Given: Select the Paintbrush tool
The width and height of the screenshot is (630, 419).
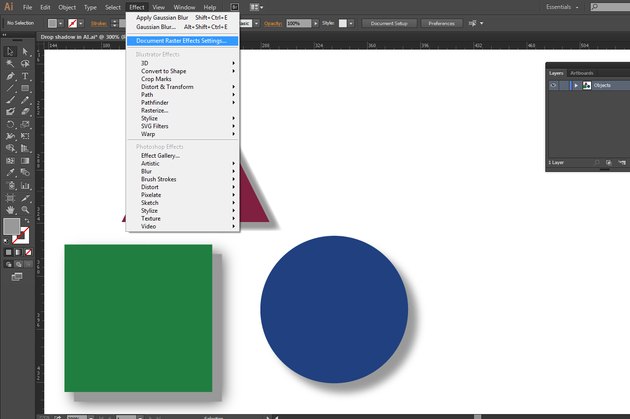Looking at the screenshot, I should 10,100.
